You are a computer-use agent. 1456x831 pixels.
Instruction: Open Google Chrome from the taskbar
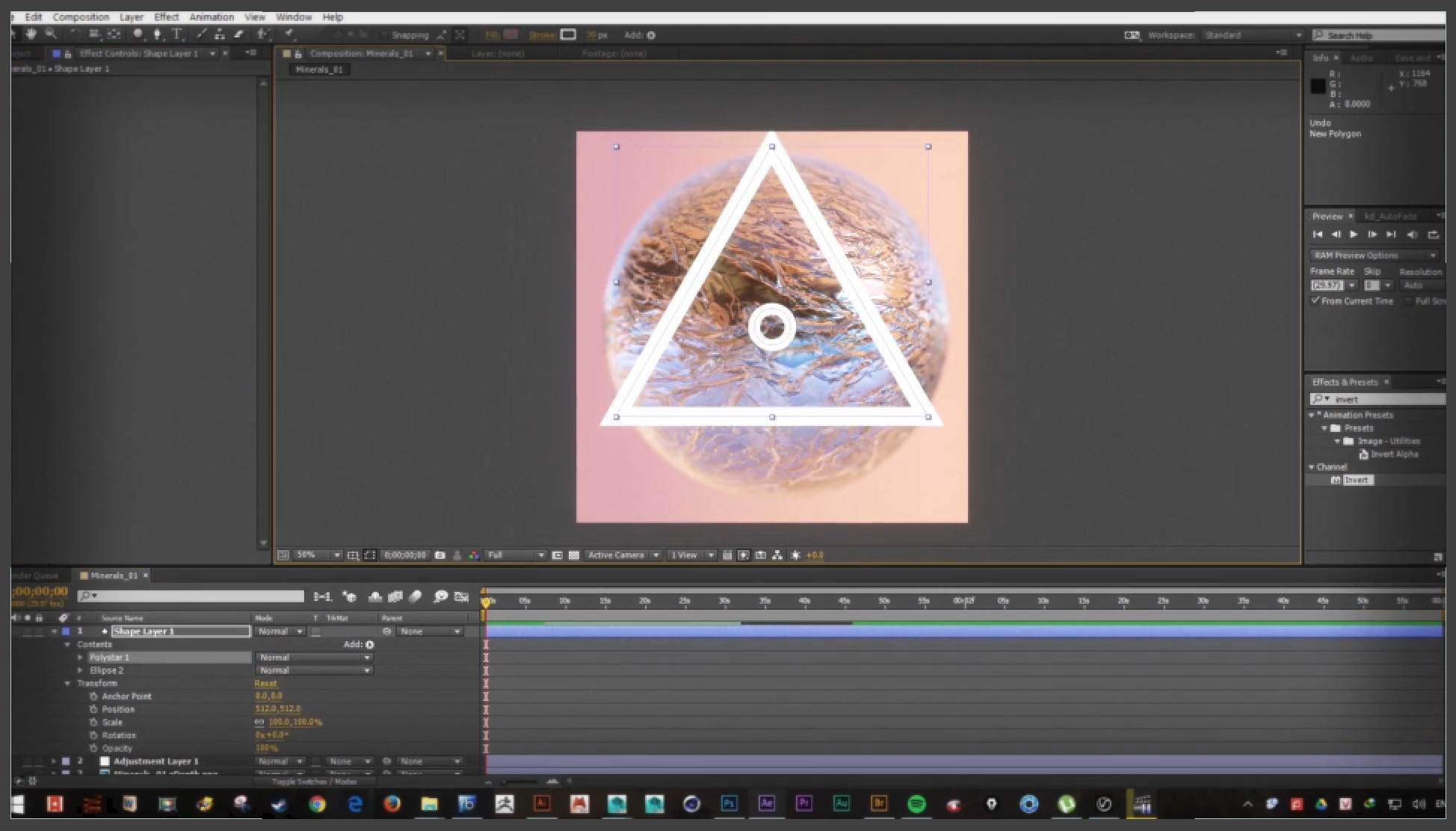tap(318, 804)
